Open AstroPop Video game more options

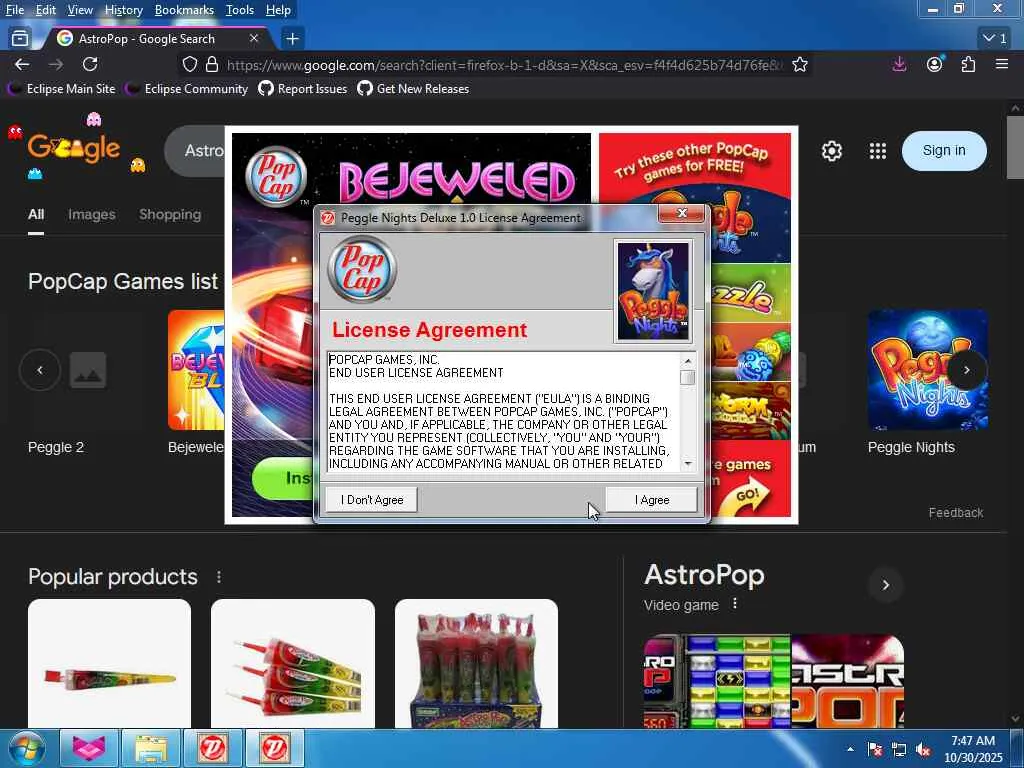735,603
